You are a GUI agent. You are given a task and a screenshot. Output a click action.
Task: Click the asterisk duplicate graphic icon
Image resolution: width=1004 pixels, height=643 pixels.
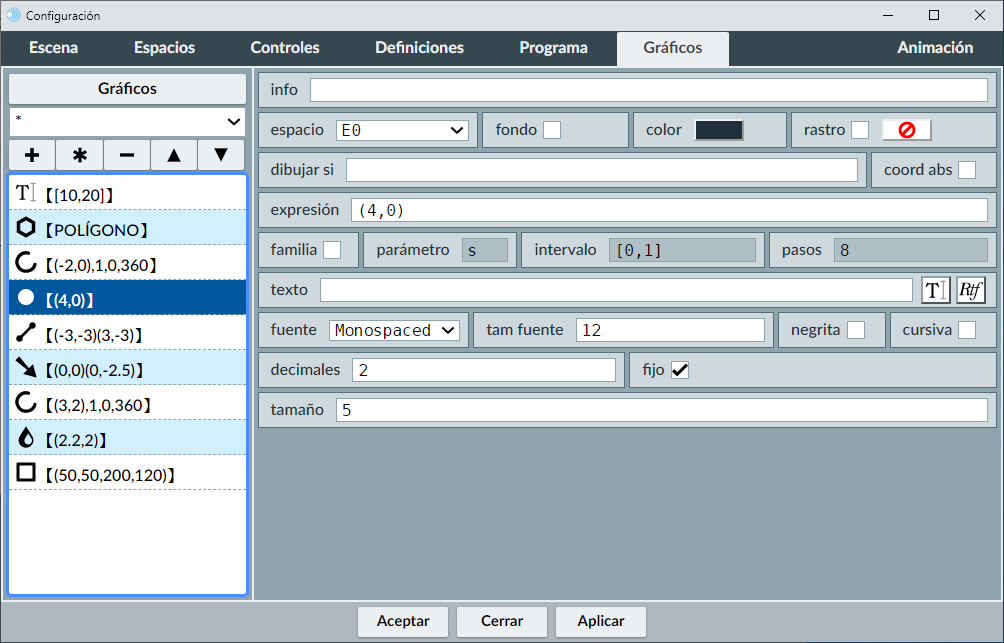(x=80, y=155)
